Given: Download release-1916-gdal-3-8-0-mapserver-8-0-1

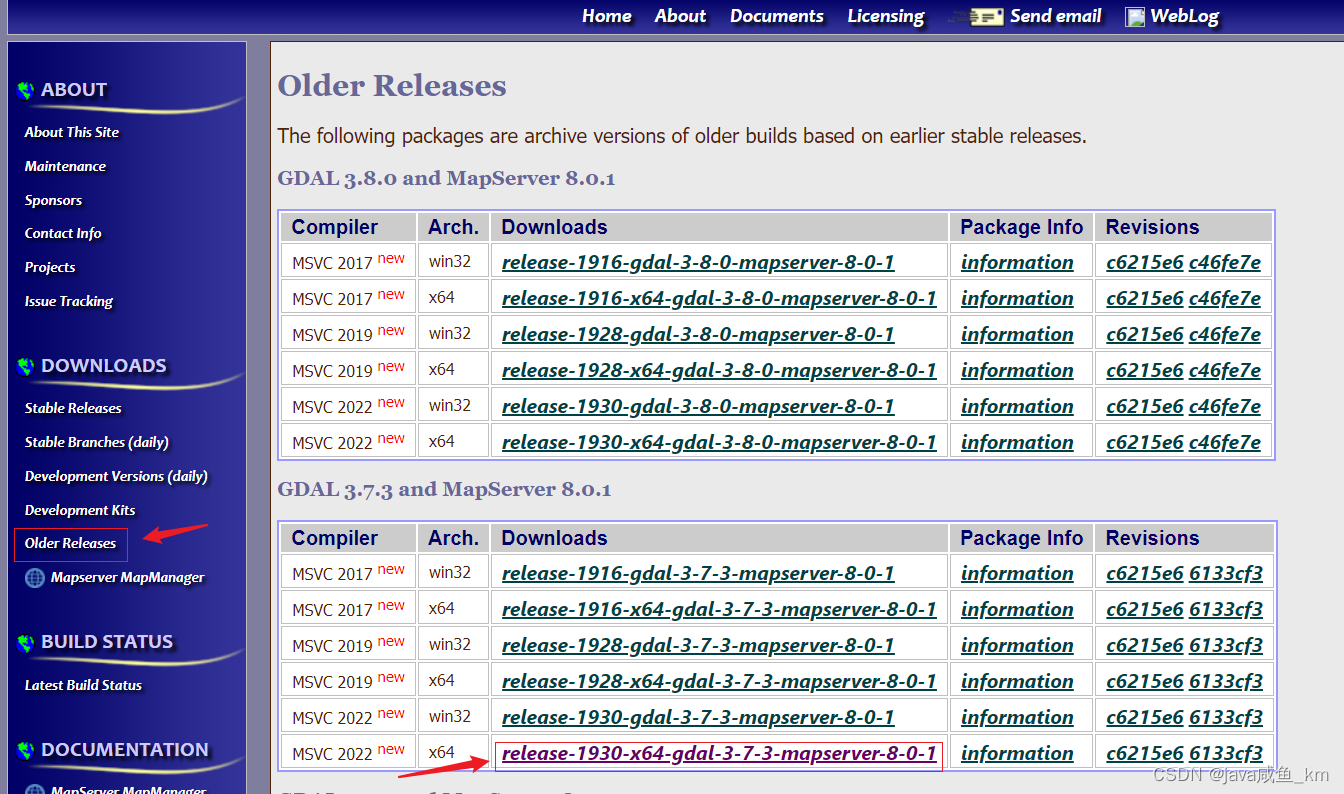Looking at the screenshot, I should click(698, 262).
